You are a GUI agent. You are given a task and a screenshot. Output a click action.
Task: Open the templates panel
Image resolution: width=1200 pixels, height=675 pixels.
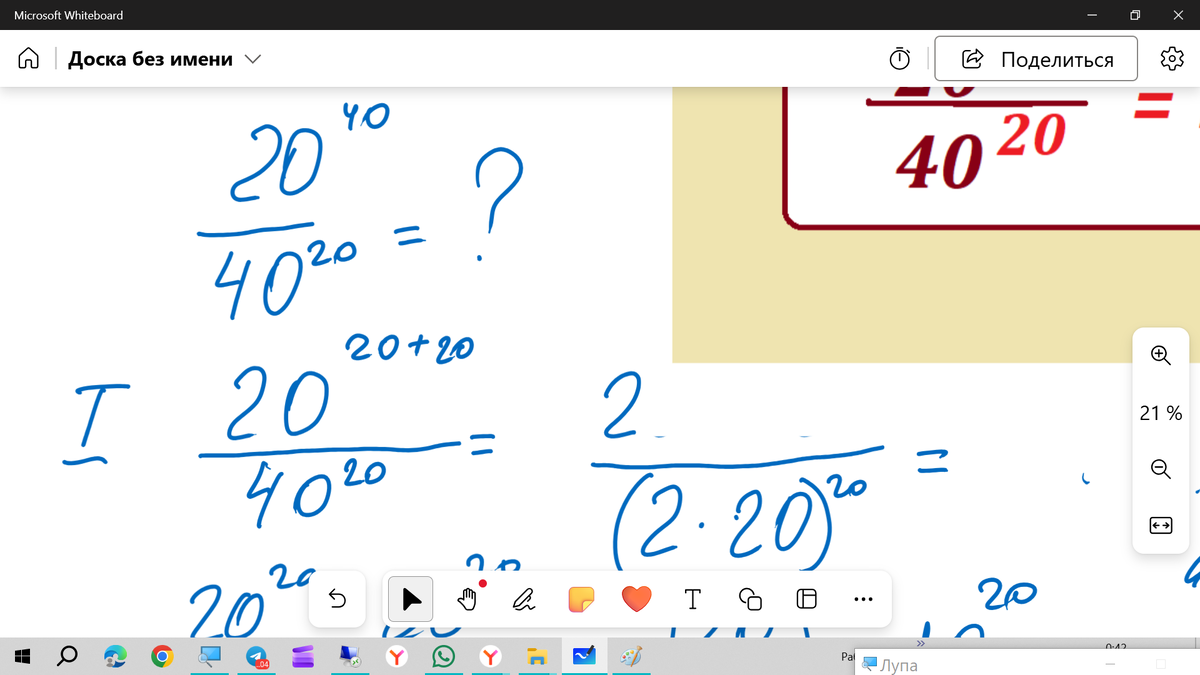pyautogui.click(x=806, y=599)
